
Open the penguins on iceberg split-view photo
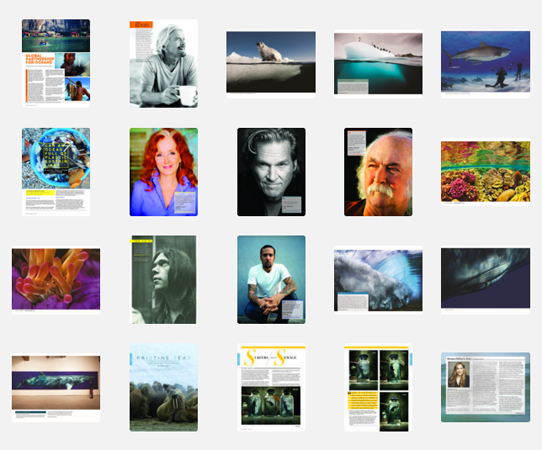pos(378,64)
